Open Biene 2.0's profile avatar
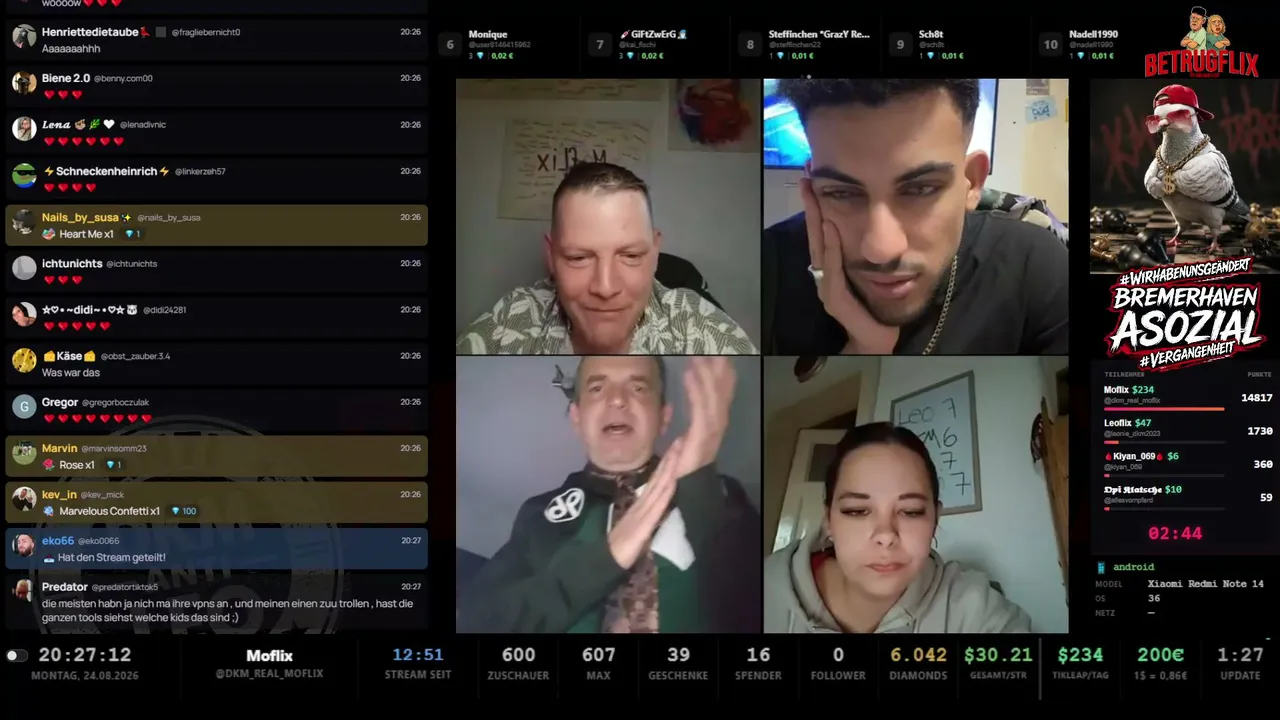Screen dimensions: 1280x720 pyautogui.click(x=24, y=83)
